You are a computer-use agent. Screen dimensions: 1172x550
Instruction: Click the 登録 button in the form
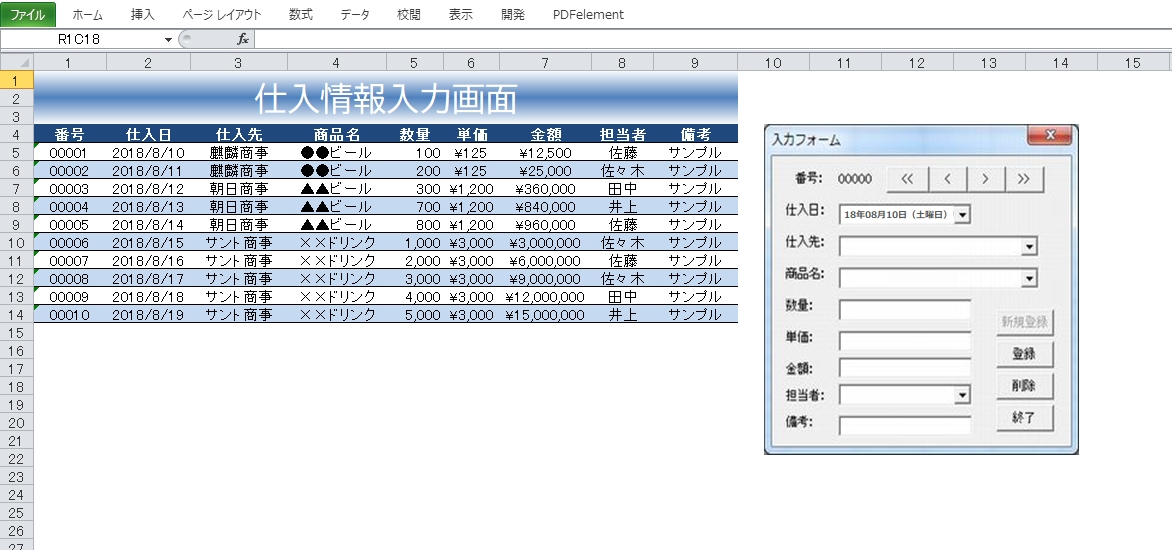point(1025,354)
